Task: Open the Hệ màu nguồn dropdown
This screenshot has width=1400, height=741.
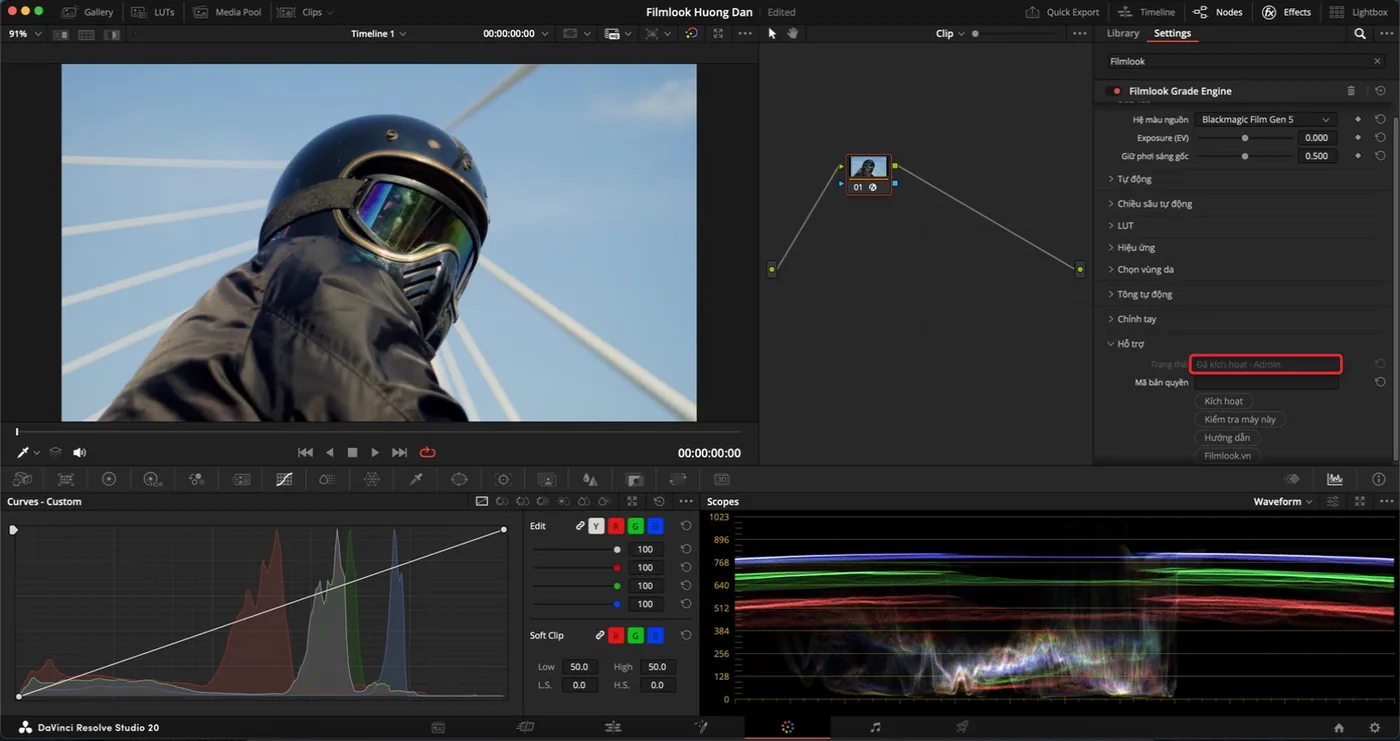Action: (1266, 119)
